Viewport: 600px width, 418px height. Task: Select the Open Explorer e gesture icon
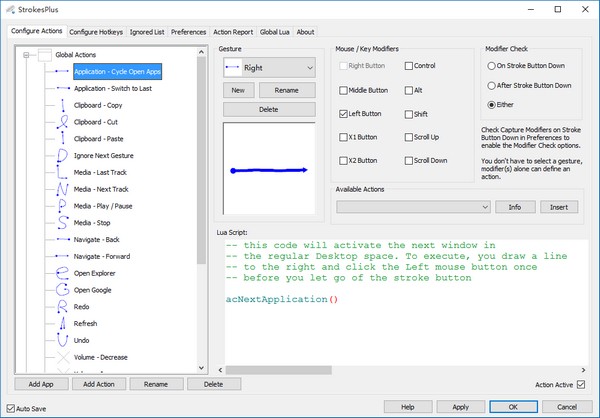coord(62,273)
